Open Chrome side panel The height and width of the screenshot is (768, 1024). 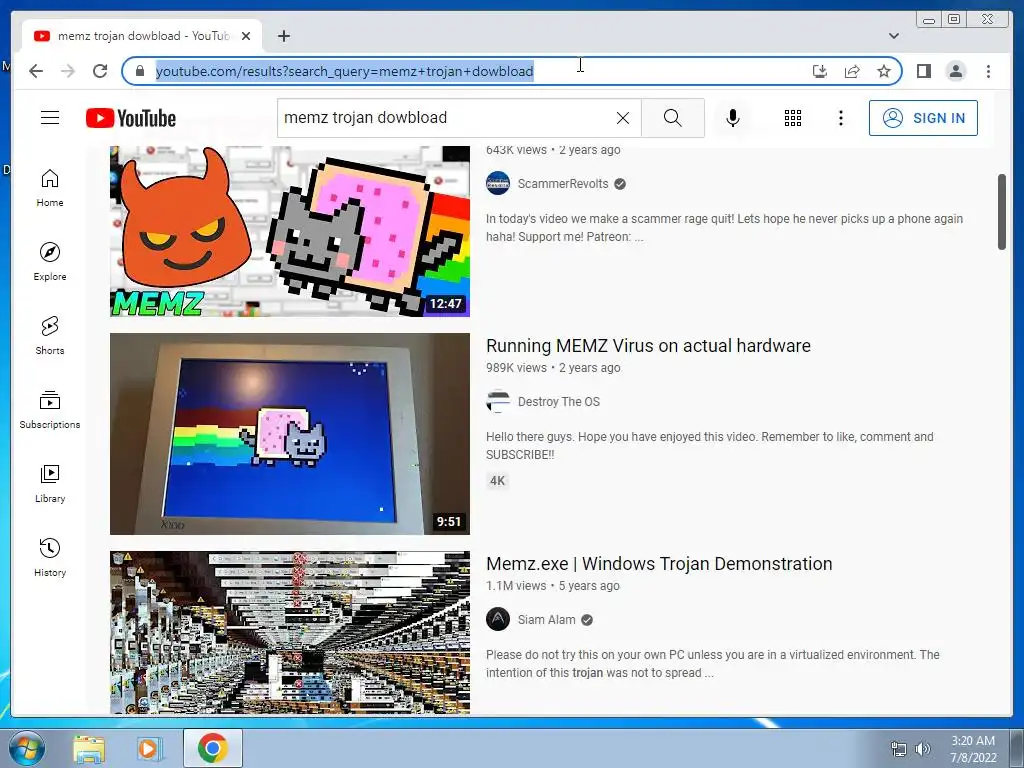pos(923,71)
